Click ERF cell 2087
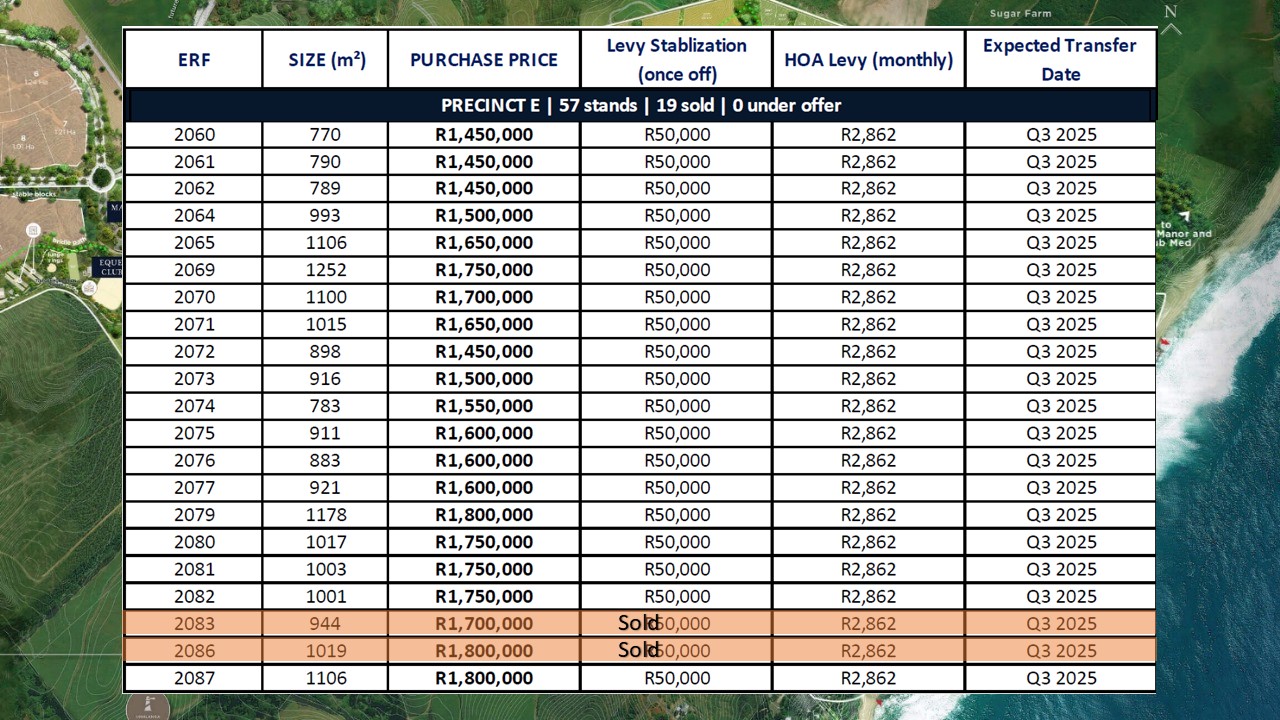This screenshot has height=720, width=1280. 194,677
